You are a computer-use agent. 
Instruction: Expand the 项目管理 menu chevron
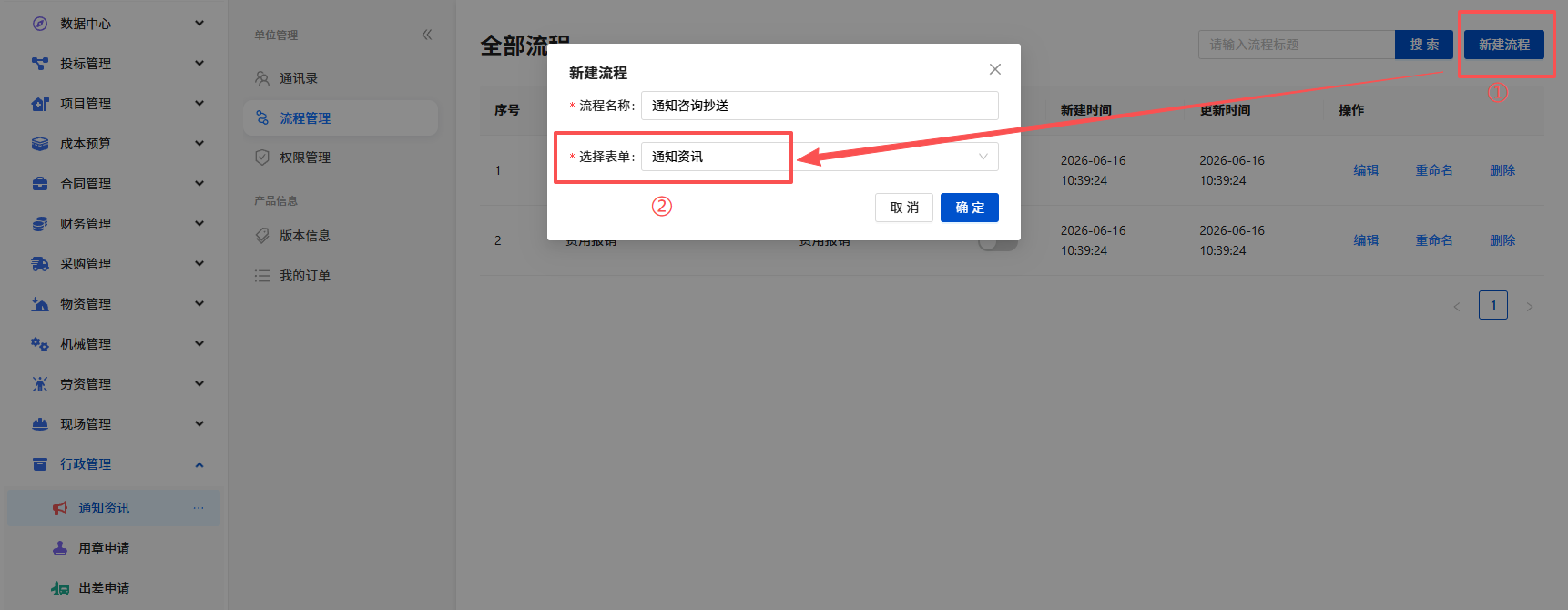199,104
